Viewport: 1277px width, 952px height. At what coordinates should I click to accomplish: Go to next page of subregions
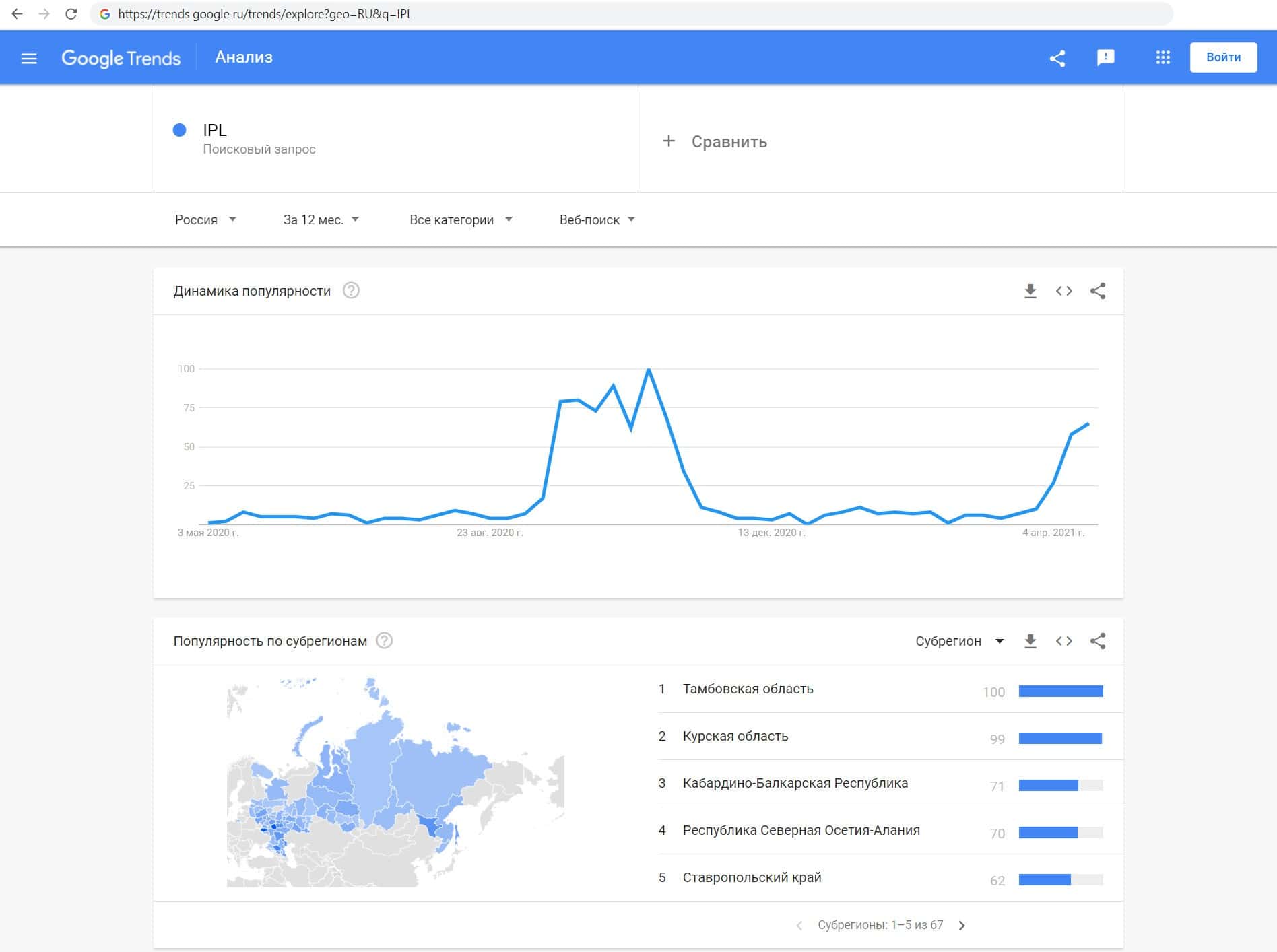pos(962,925)
